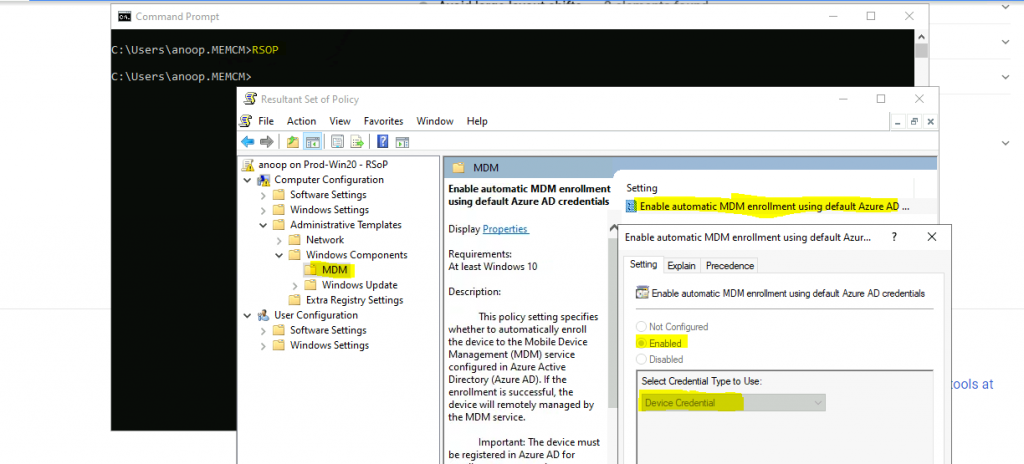Close the policy properties dialog
1024x464 pixels.
pos(932,237)
